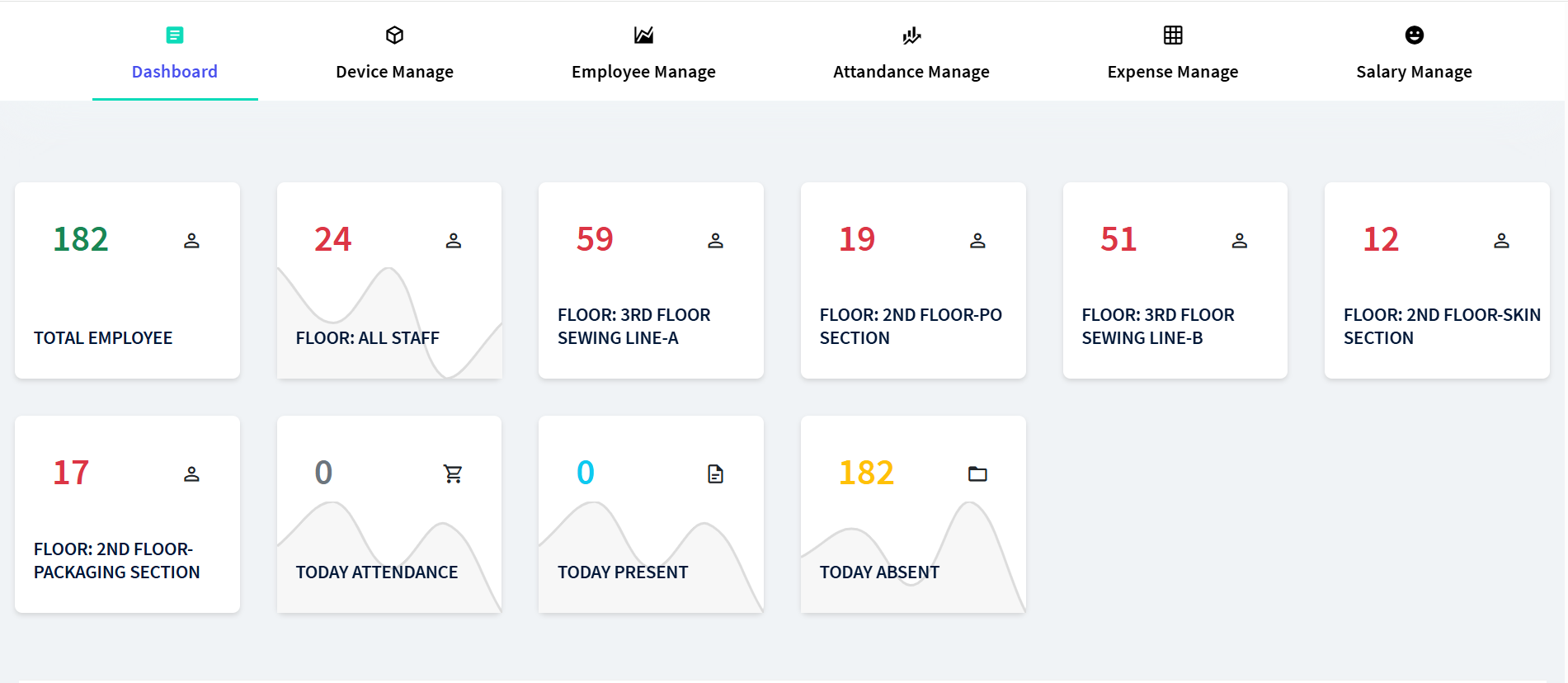Screen dimensions: 1568x683
Task: Click the Salary Manage smiley icon
Action: pyautogui.click(x=1414, y=35)
